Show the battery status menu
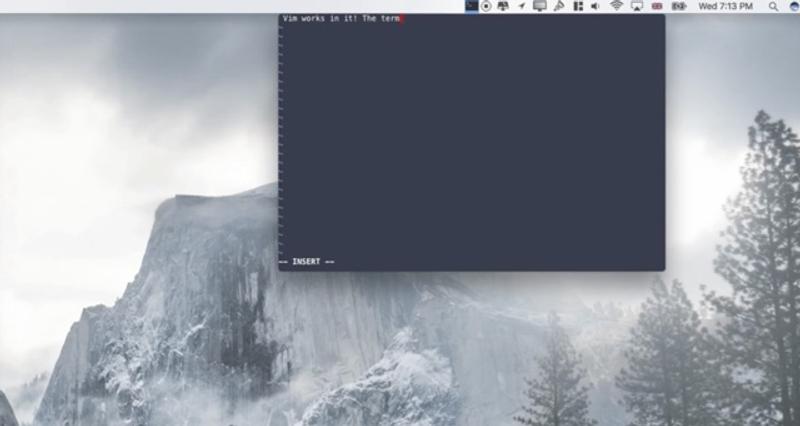Screen dimensions: 800x426 679,6
